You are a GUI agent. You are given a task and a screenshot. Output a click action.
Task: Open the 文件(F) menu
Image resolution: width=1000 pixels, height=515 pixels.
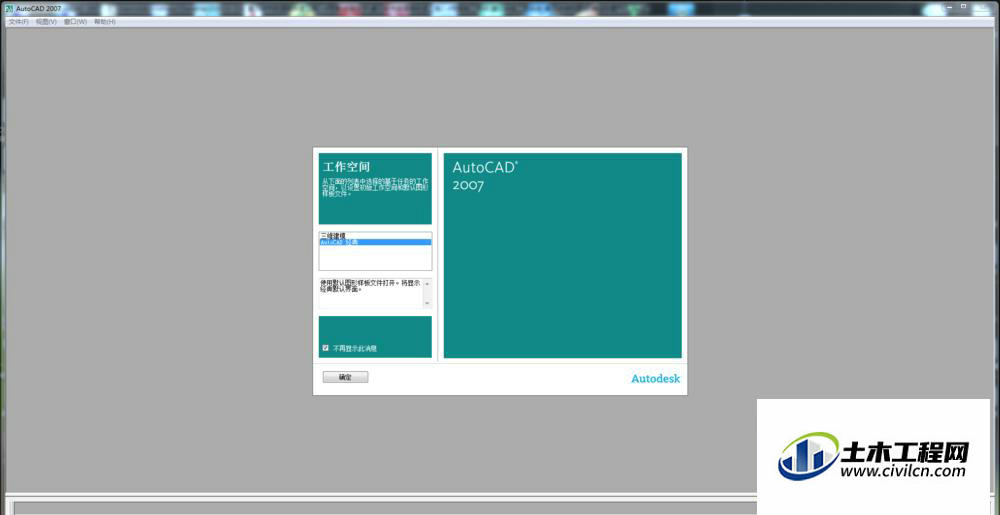point(18,22)
